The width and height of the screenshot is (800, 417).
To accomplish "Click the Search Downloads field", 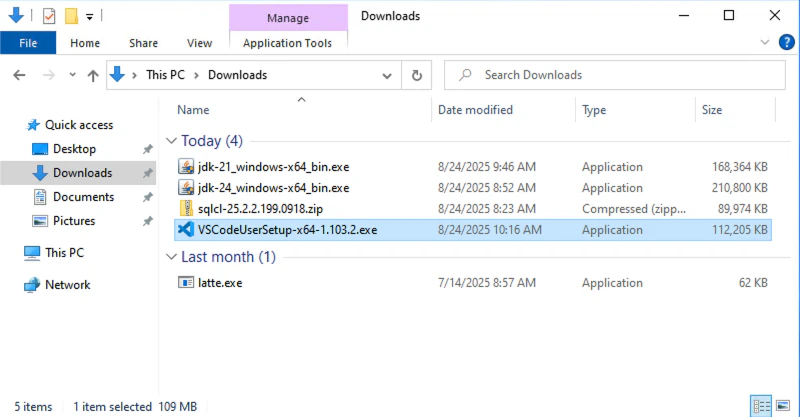I will click(615, 75).
